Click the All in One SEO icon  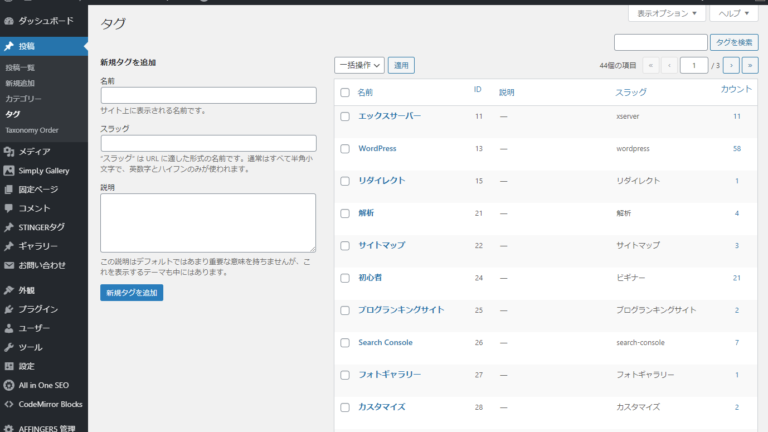9,385
